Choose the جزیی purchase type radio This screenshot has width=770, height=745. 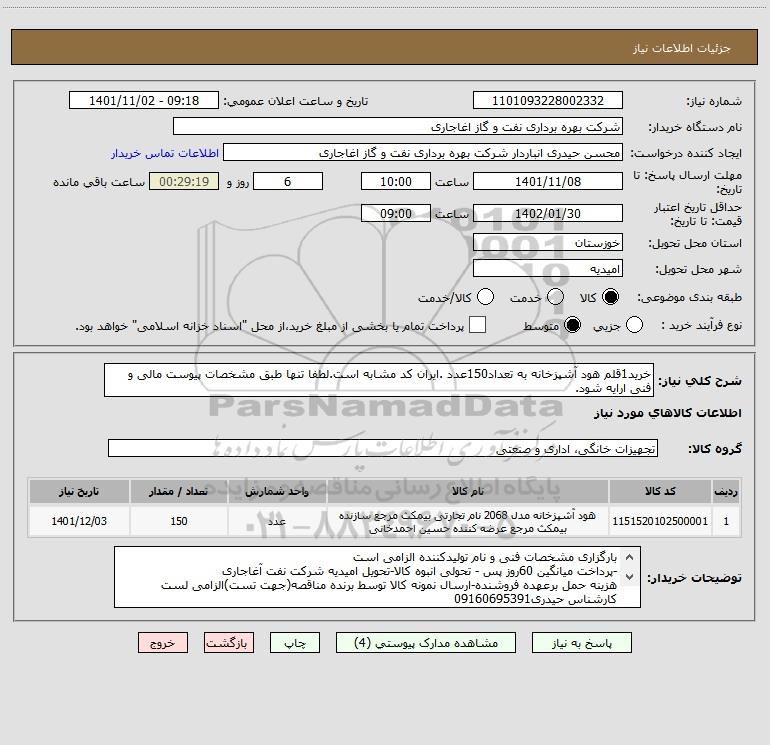(634, 325)
